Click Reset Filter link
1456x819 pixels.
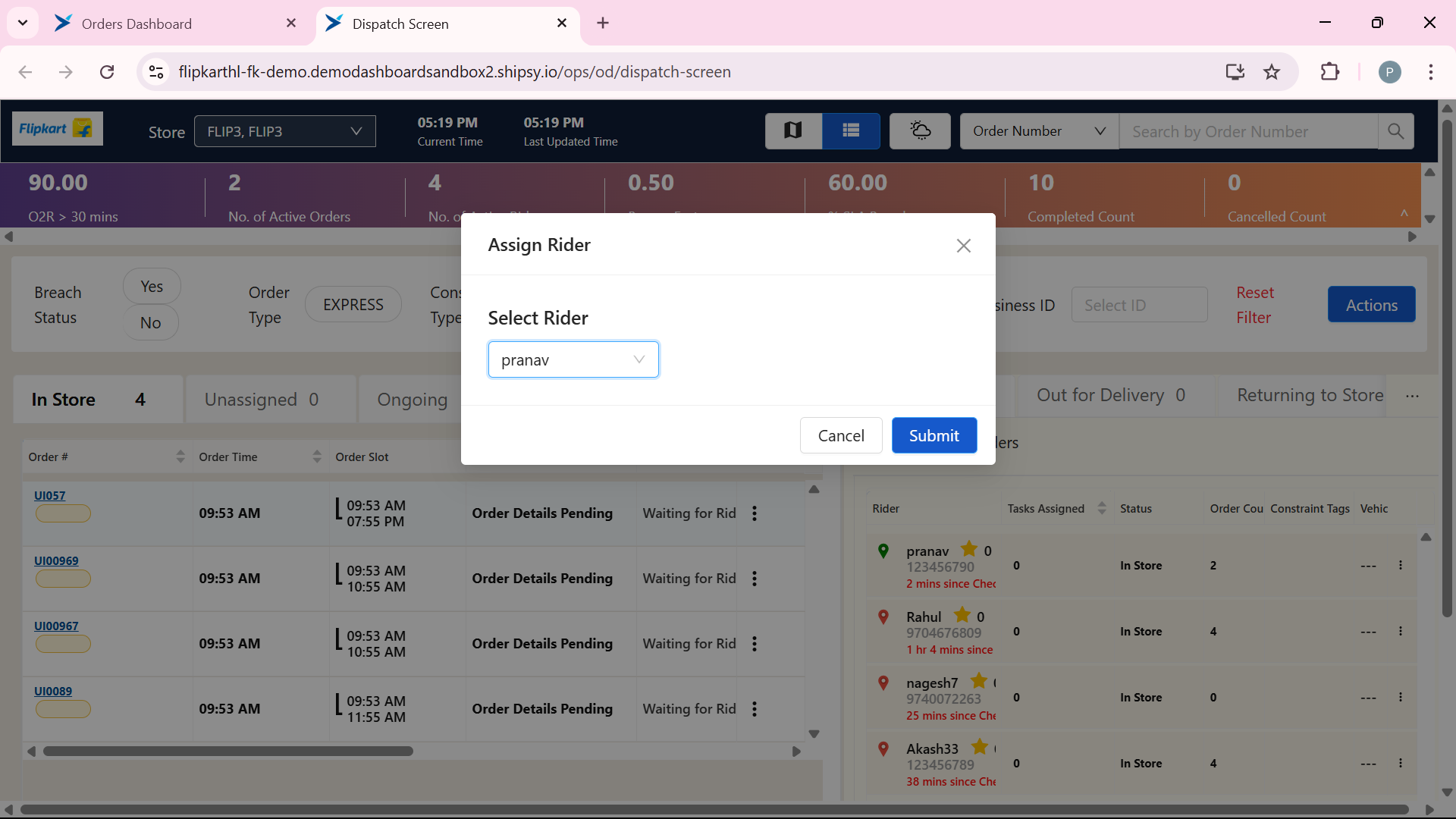click(x=1255, y=305)
